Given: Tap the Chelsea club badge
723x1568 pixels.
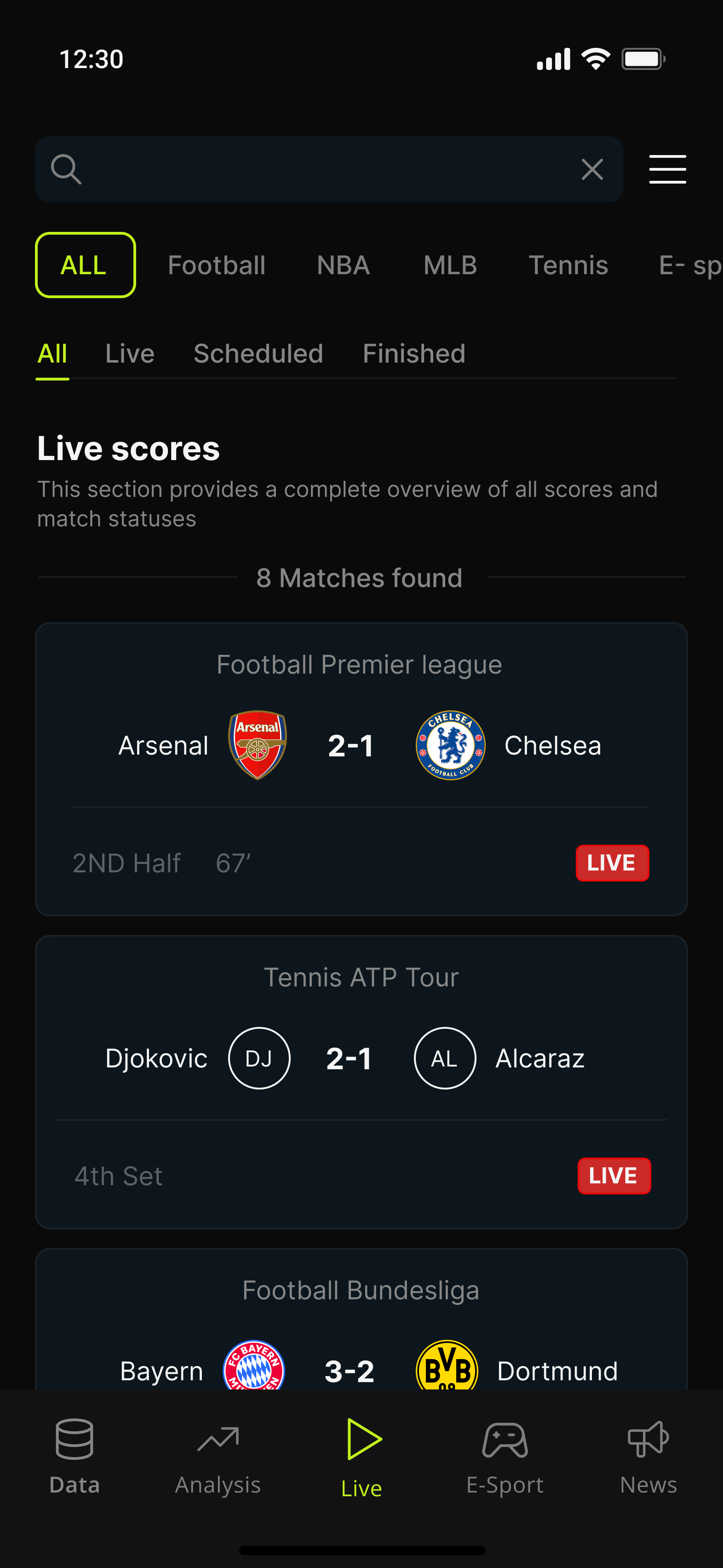Looking at the screenshot, I should 450,744.
